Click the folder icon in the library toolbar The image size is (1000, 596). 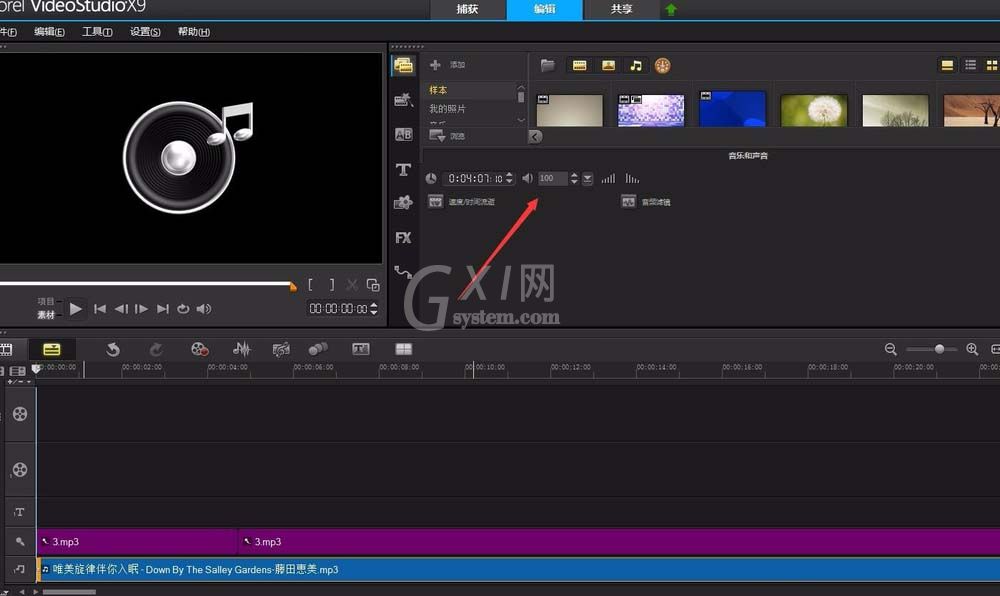click(547, 65)
